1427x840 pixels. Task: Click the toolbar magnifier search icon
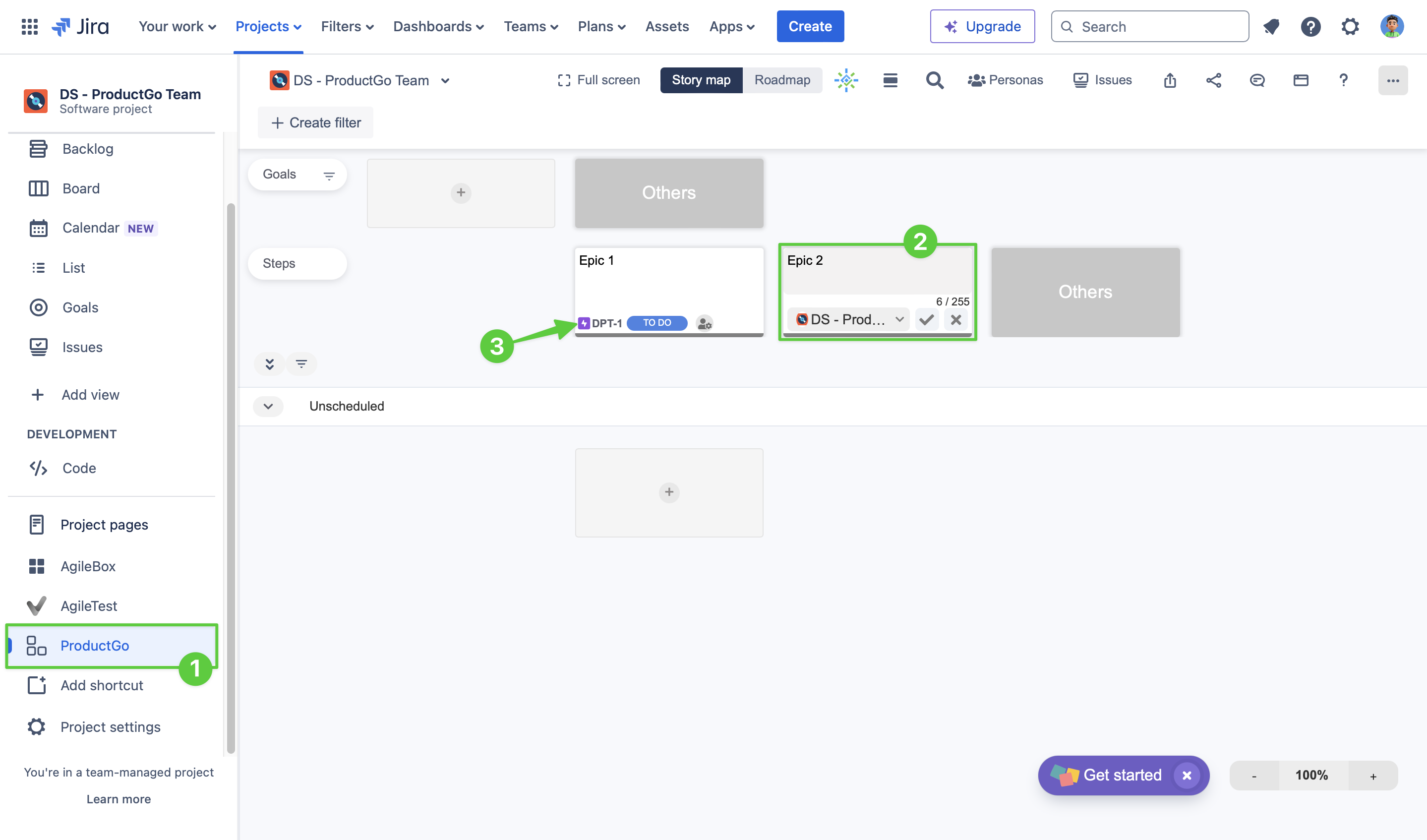(934, 80)
